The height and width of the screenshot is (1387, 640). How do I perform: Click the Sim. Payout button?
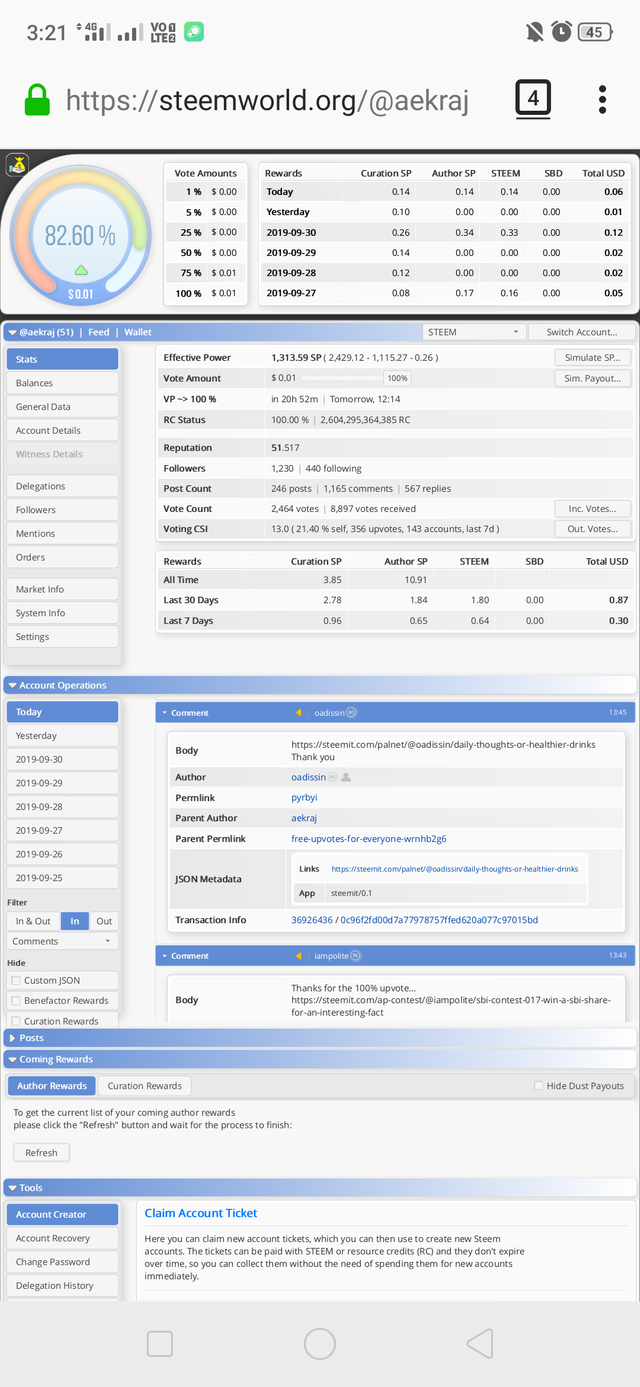593,378
